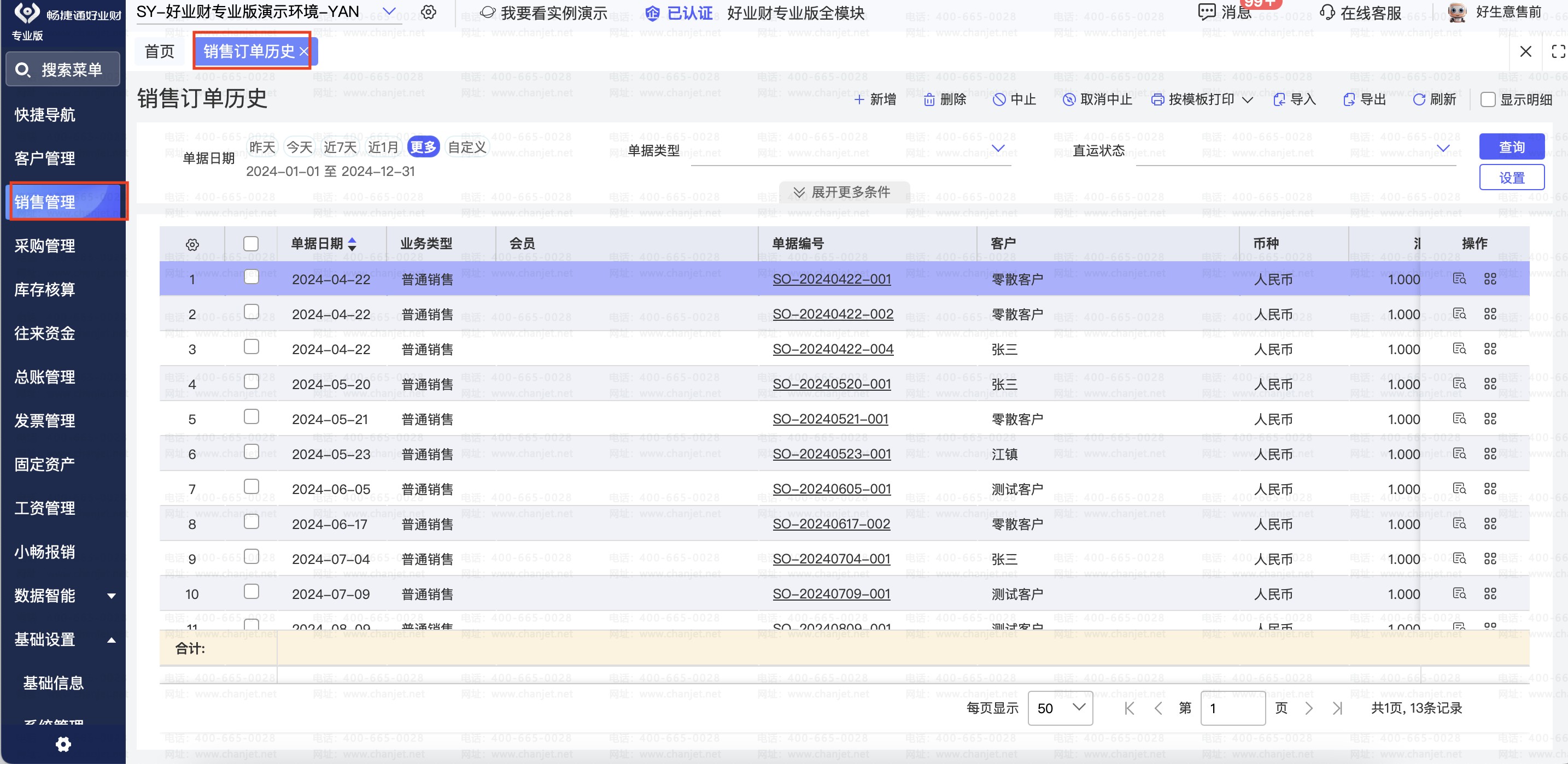Enable the 显示明细 checkbox
The height and width of the screenshot is (764, 1568).
(x=1488, y=100)
